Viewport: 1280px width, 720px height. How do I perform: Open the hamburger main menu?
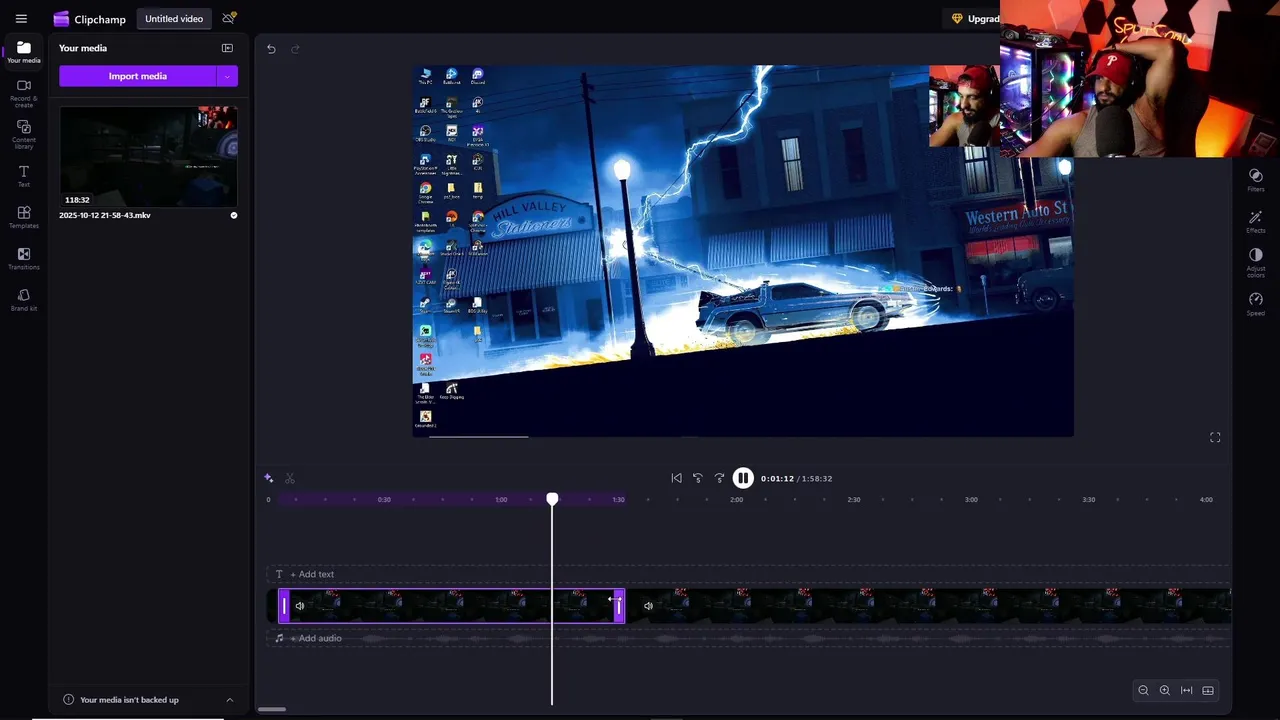pyautogui.click(x=21, y=19)
